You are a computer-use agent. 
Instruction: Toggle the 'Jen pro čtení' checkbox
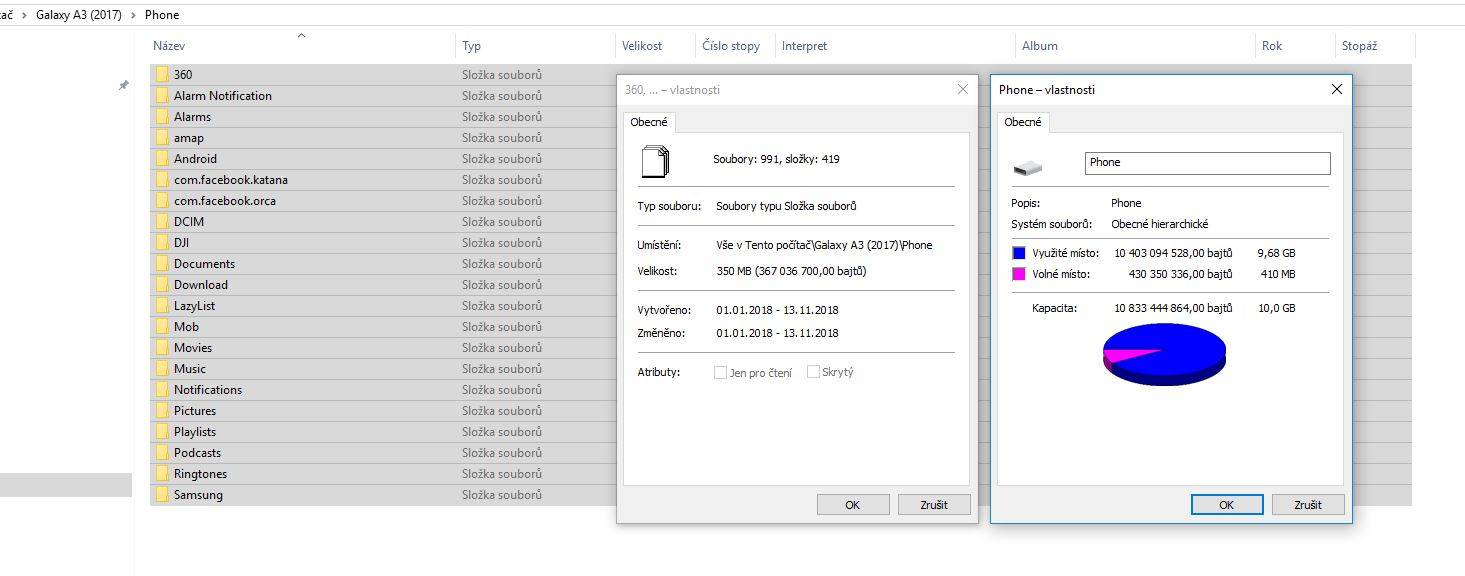click(720, 373)
